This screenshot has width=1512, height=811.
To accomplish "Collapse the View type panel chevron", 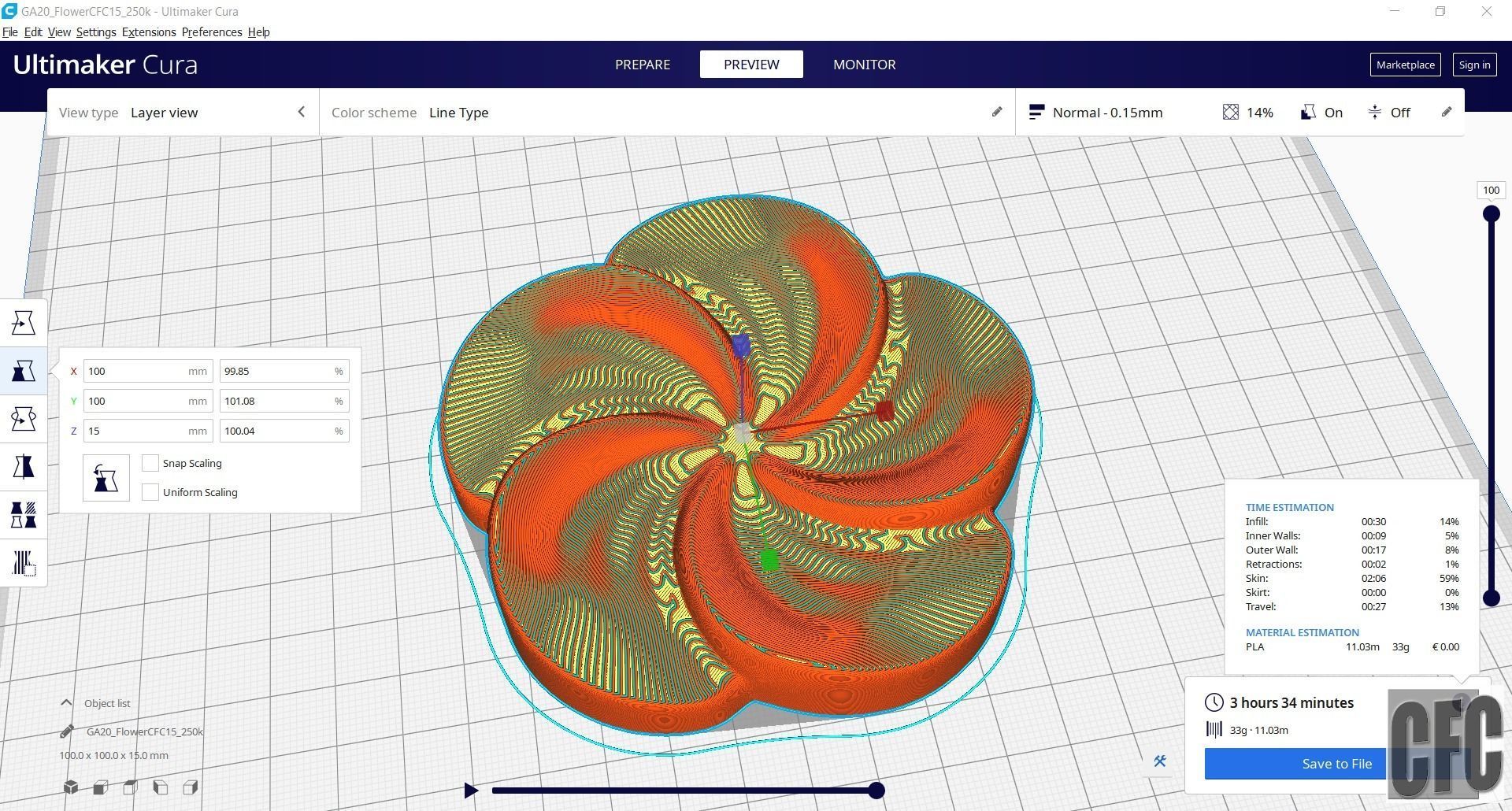I will (301, 113).
